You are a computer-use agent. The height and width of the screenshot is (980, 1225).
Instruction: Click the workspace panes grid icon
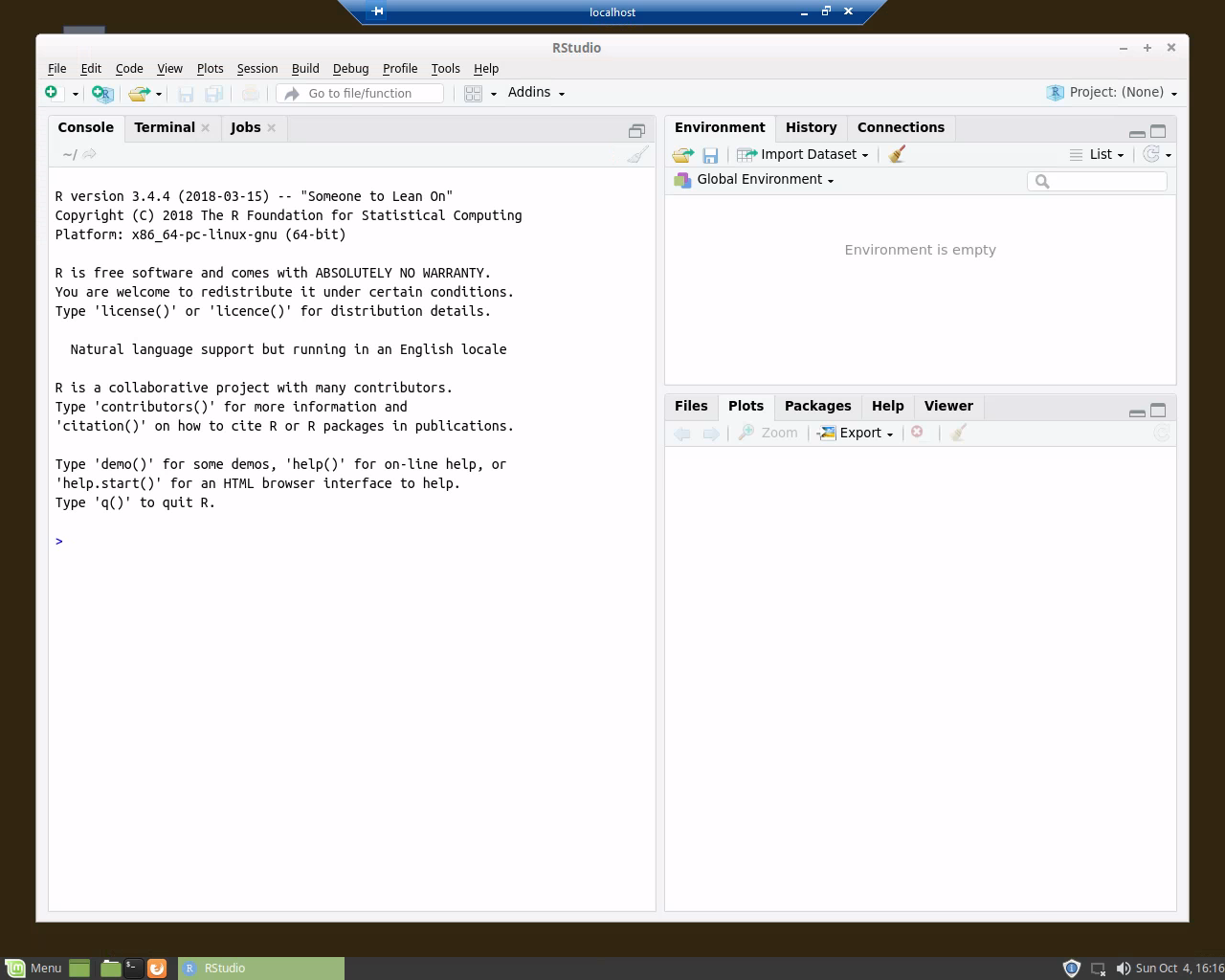tap(473, 93)
